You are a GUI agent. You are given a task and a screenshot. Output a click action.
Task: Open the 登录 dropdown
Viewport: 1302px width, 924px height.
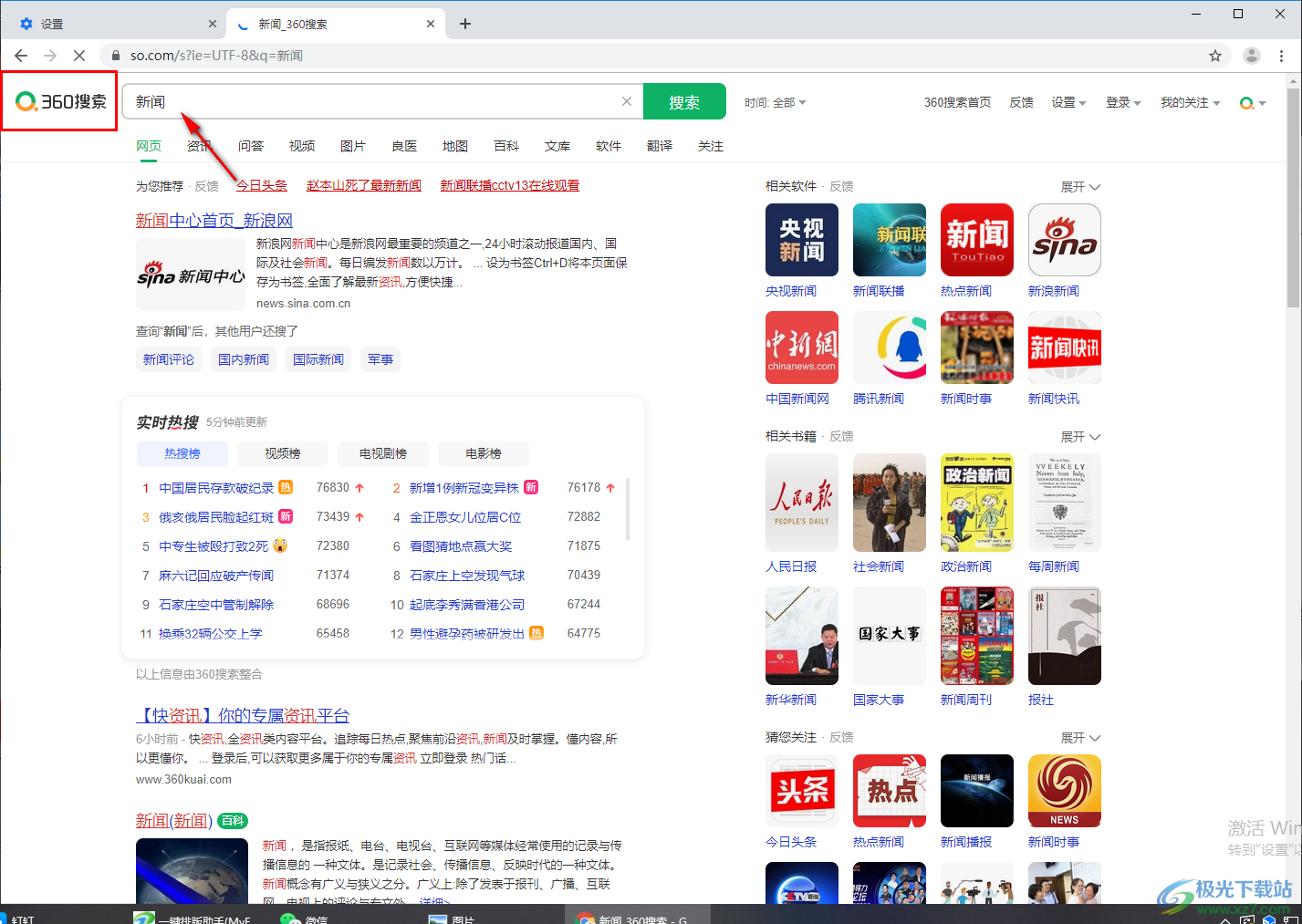click(1123, 102)
